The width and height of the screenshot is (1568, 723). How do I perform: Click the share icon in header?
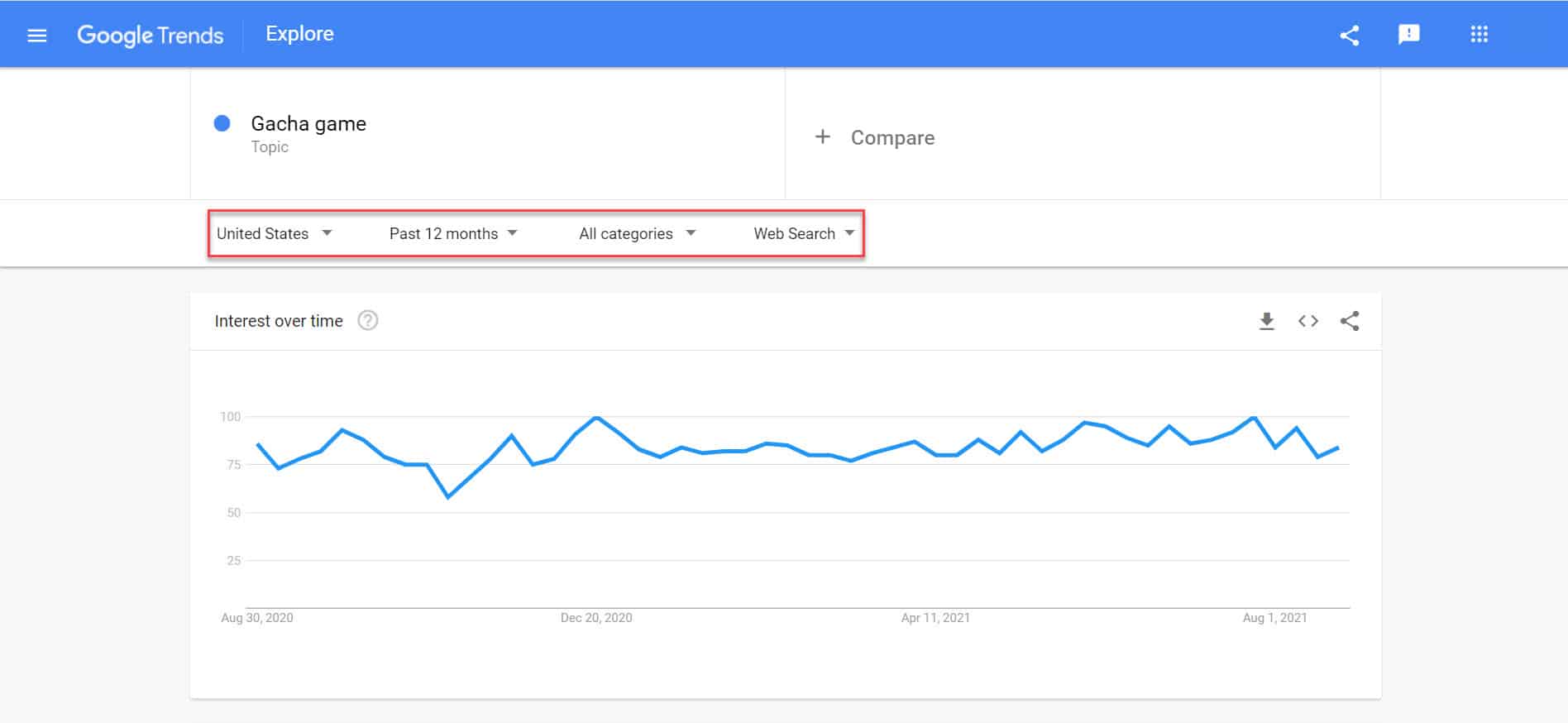[1349, 36]
